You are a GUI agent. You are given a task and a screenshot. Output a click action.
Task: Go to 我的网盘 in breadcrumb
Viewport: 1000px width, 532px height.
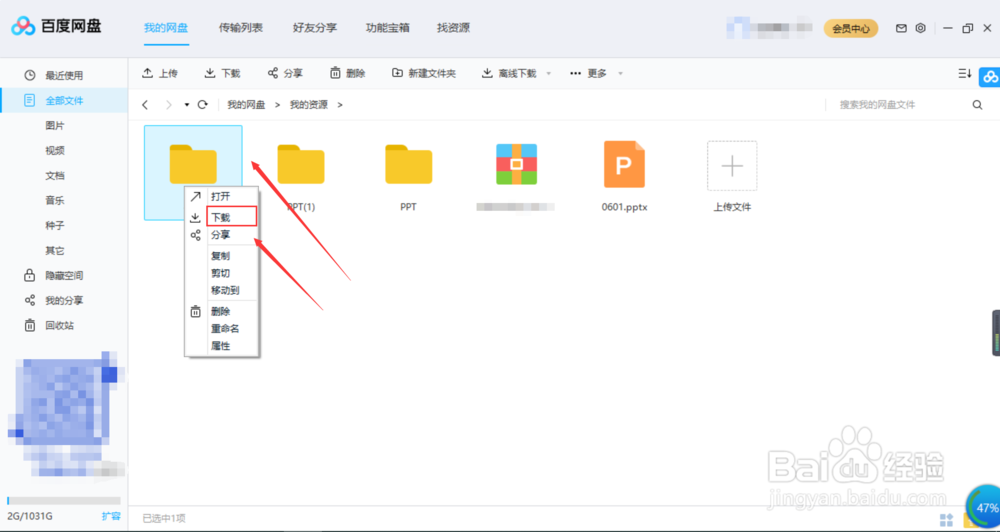pos(246,105)
